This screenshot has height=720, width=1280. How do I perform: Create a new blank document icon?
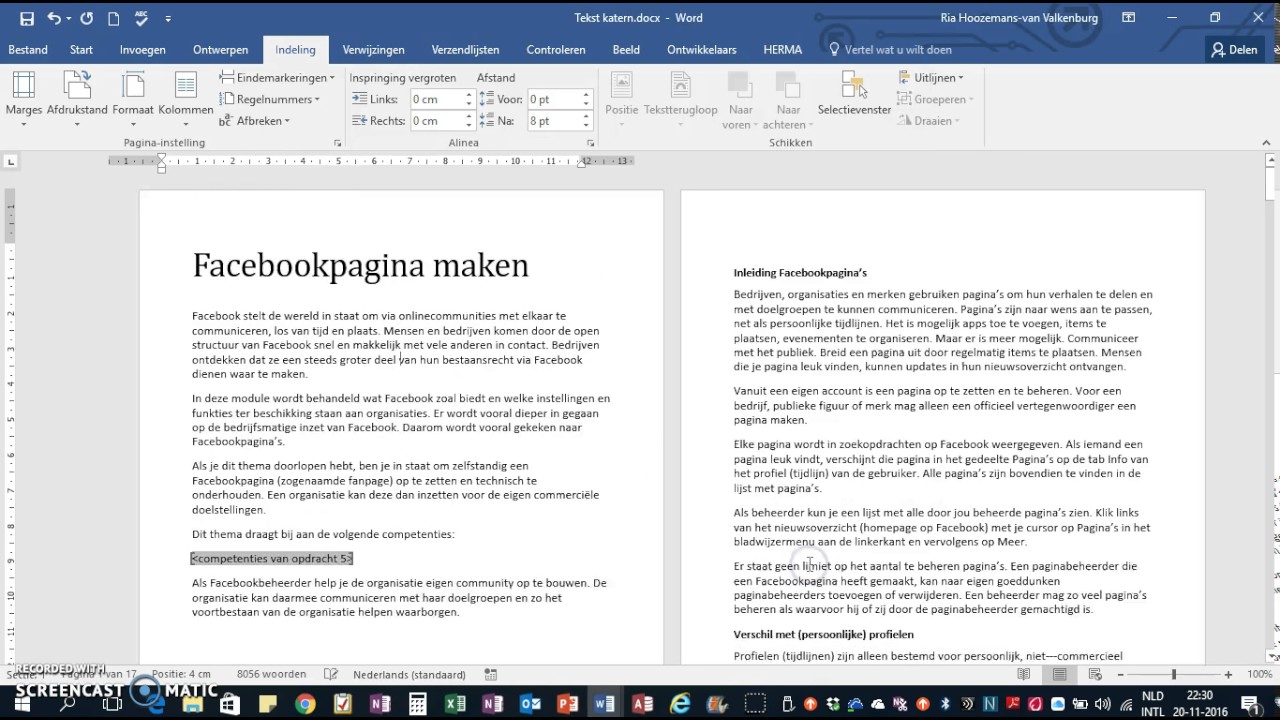pos(113,18)
